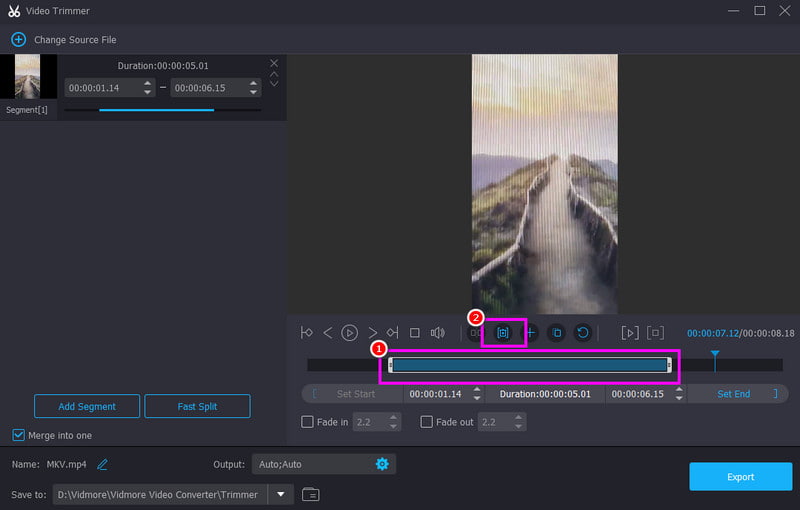
Task: Move Segment[1] down with chevron arrow
Action: pos(274,83)
